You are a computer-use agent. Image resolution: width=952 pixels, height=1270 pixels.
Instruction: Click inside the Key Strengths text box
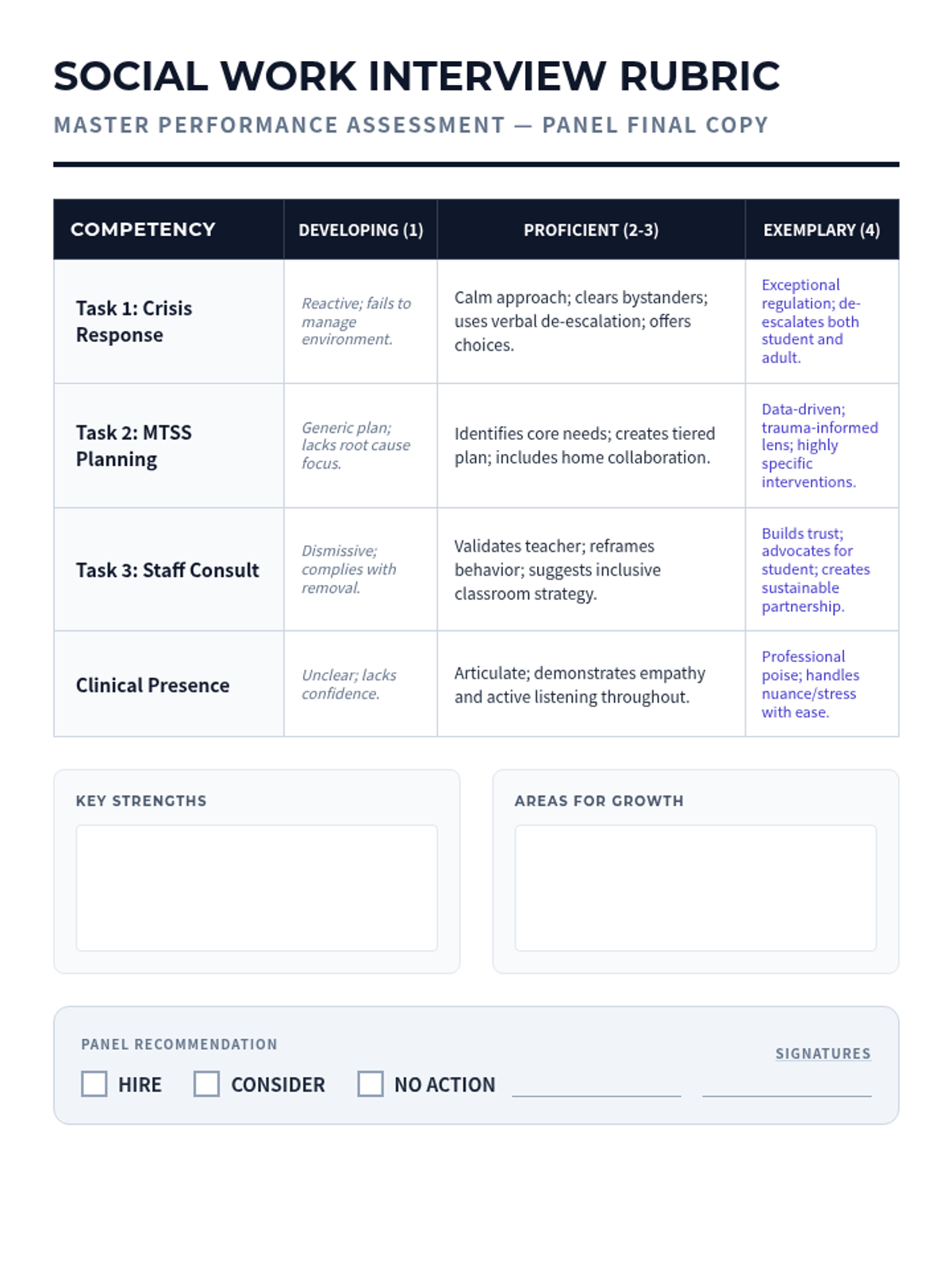256,887
